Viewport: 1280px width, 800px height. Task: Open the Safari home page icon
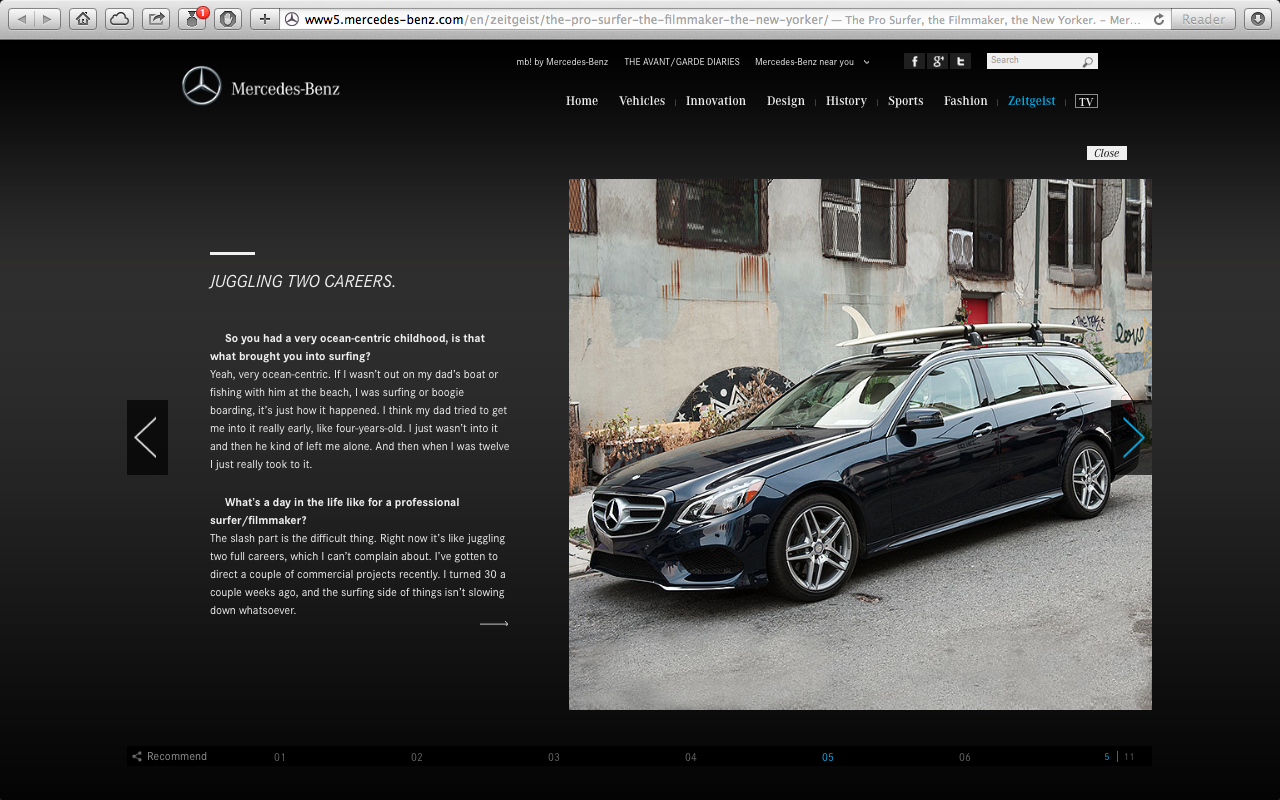point(84,19)
